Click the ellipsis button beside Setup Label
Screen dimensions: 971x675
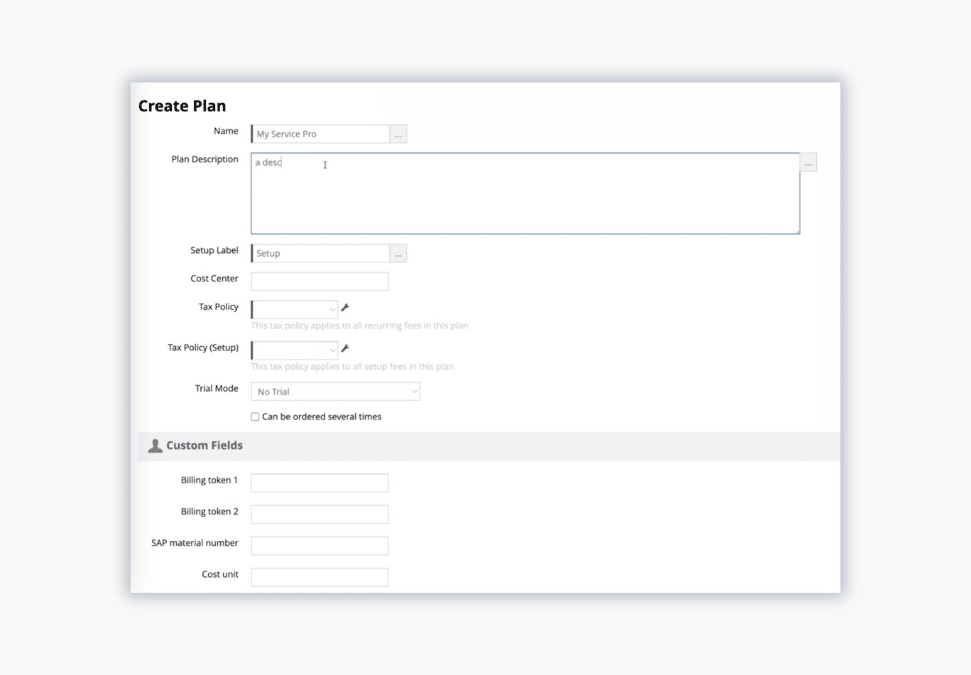[398, 254]
